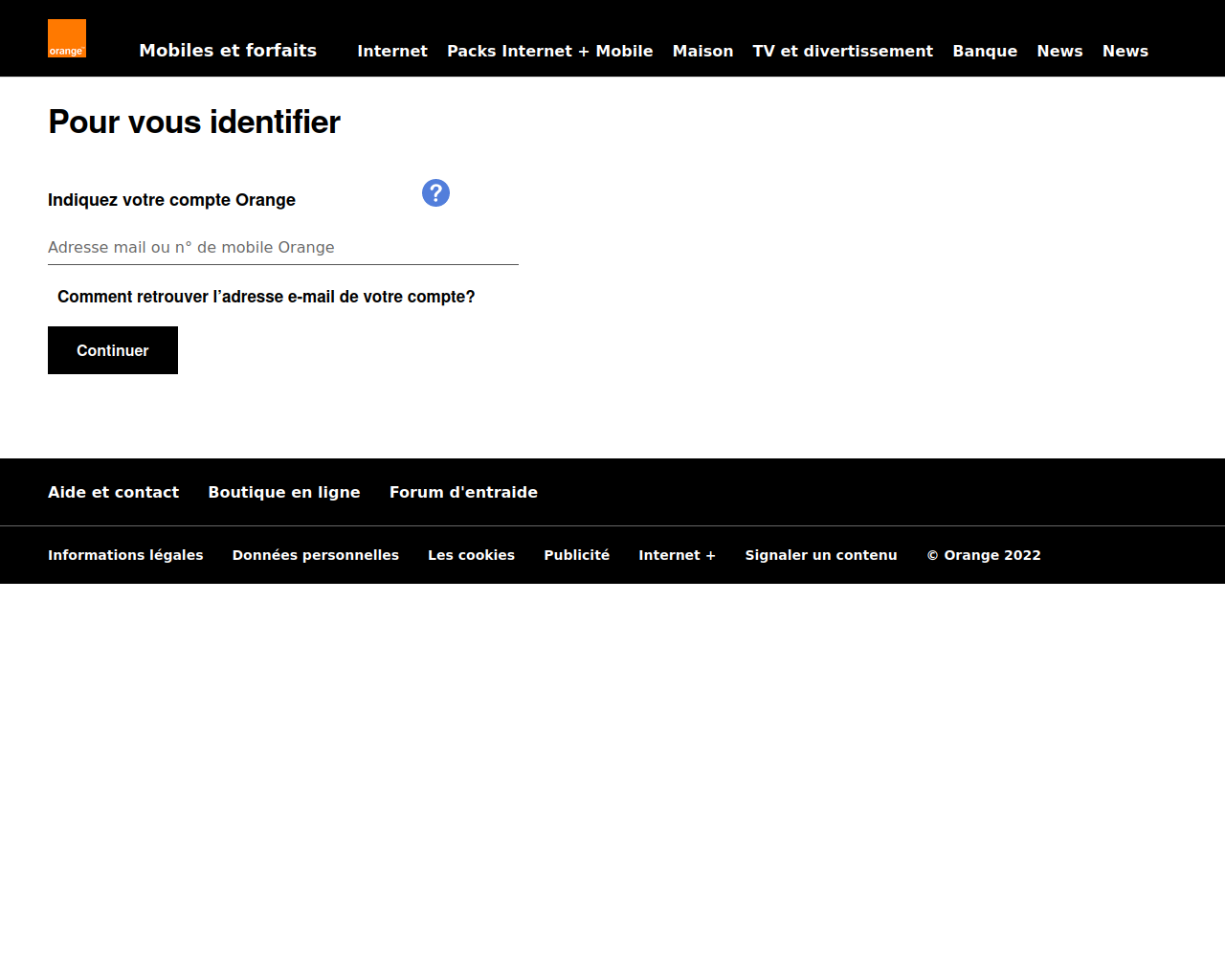View Données personnelles link

(x=316, y=555)
